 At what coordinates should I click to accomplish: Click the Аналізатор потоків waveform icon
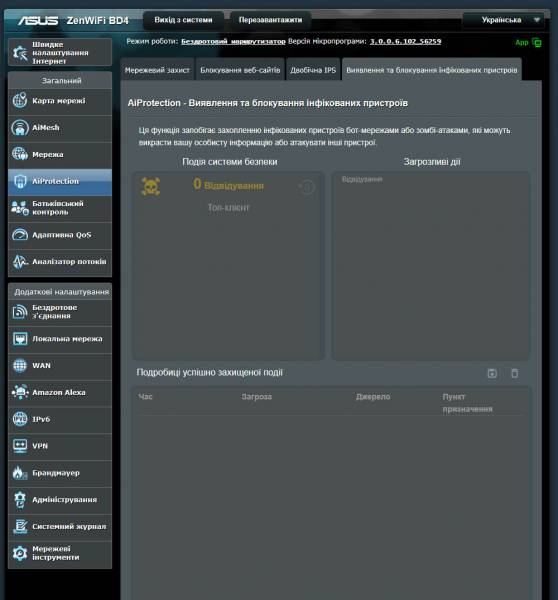coord(20,261)
